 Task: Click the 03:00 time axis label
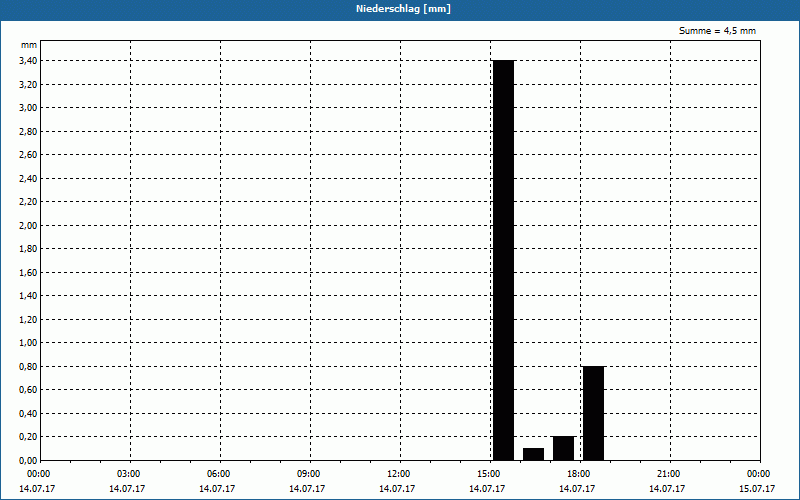click(x=129, y=474)
